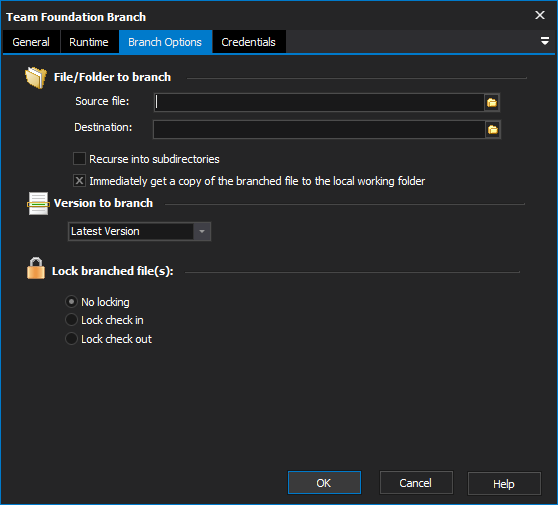Click the File/Folder to branch heading
This screenshot has width=558, height=505.
point(112,77)
